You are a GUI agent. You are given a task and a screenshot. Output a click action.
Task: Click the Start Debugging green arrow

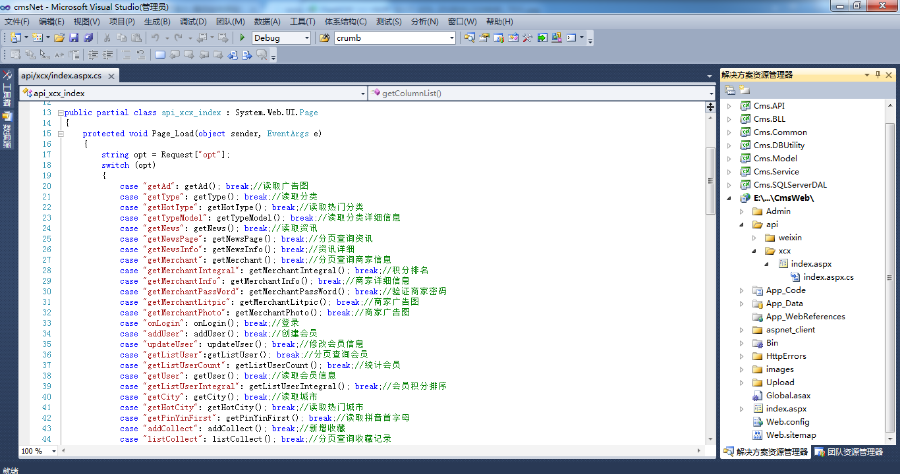[x=243, y=38]
